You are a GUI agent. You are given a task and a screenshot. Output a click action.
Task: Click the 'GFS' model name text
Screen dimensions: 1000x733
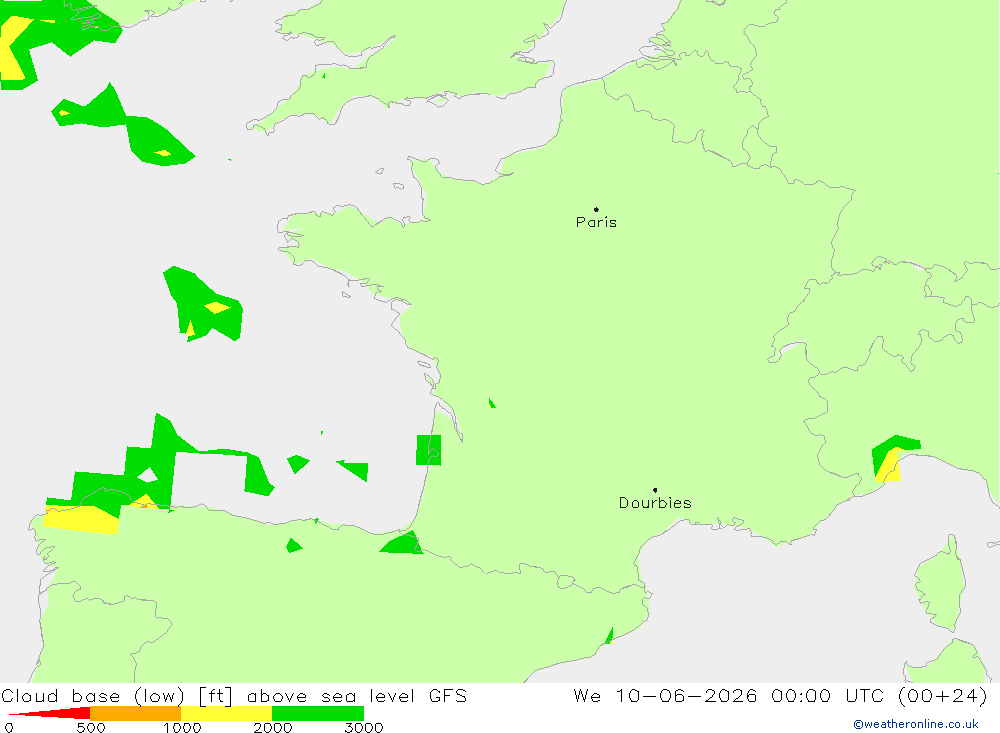(448, 695)
